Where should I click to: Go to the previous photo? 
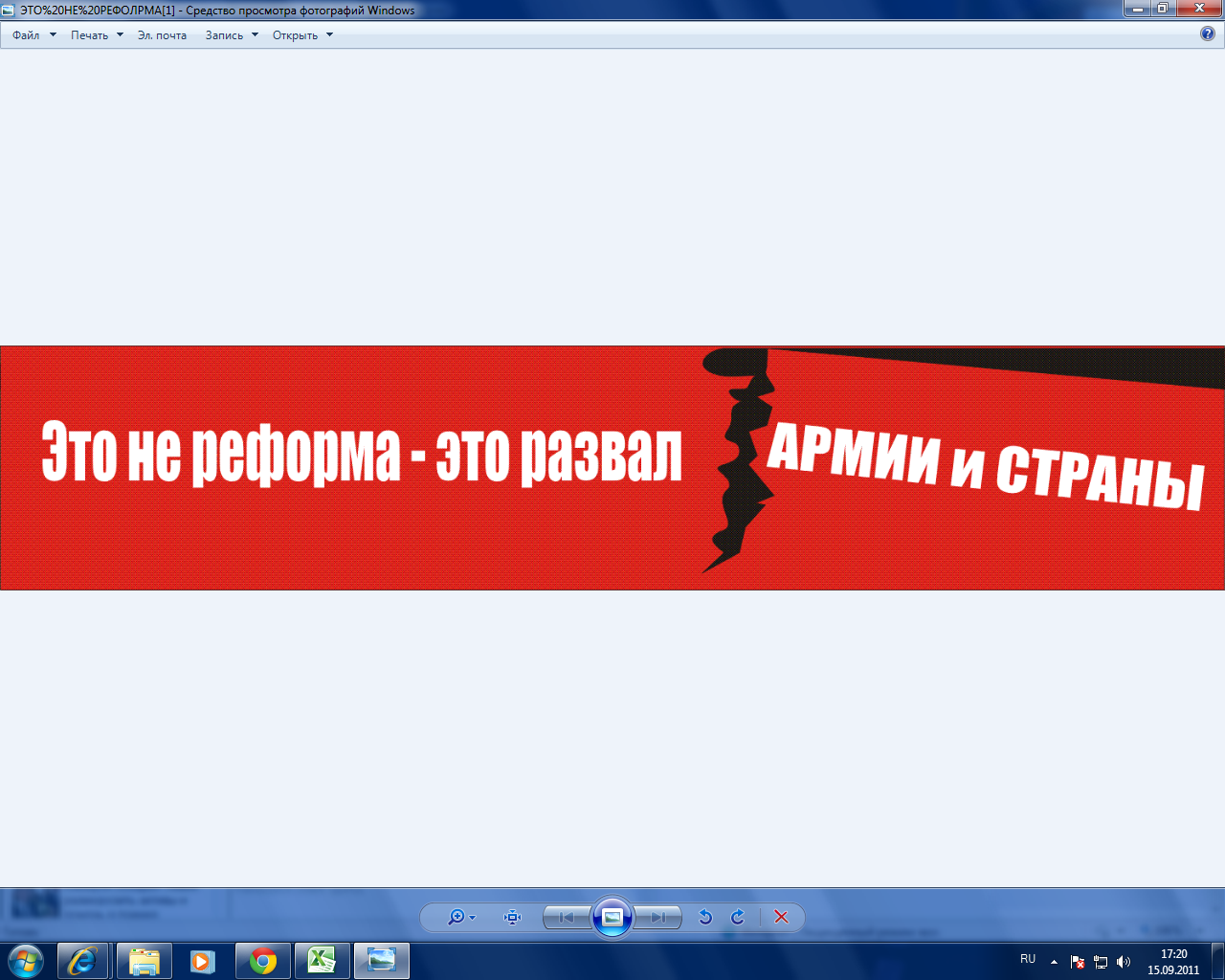pyautogui.click(x=567, y=917)
